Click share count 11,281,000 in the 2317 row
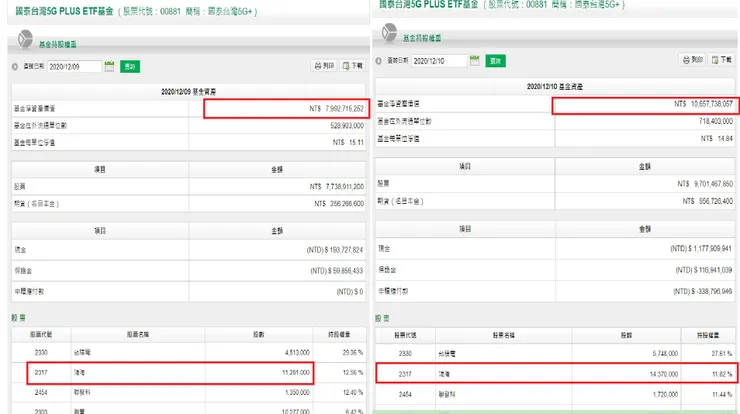This screenshot has width=740, height=414. click(x=296, y=372)
